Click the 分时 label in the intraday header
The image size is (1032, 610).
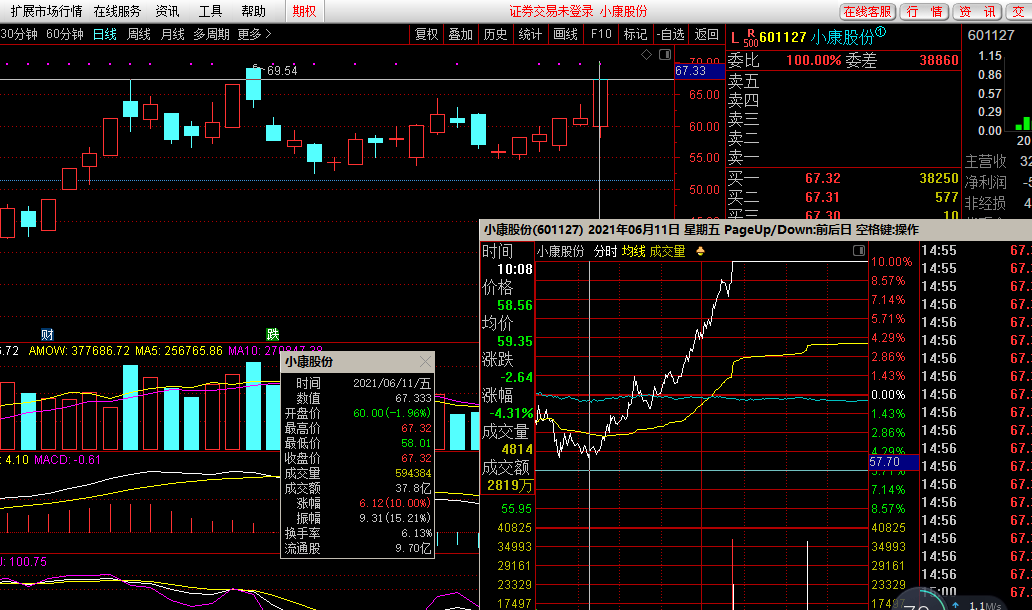click(x=606, y=251)
